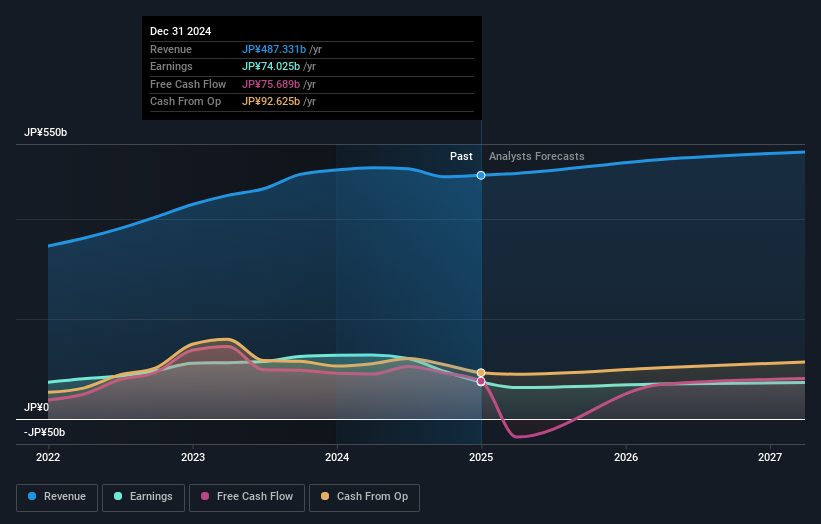Toggle the Free Cash Flow legend button

pyautogui.click(x=247, y=497)
